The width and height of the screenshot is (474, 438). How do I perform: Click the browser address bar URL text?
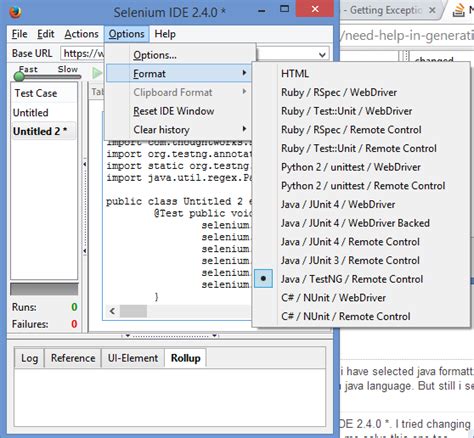(407, 35)
